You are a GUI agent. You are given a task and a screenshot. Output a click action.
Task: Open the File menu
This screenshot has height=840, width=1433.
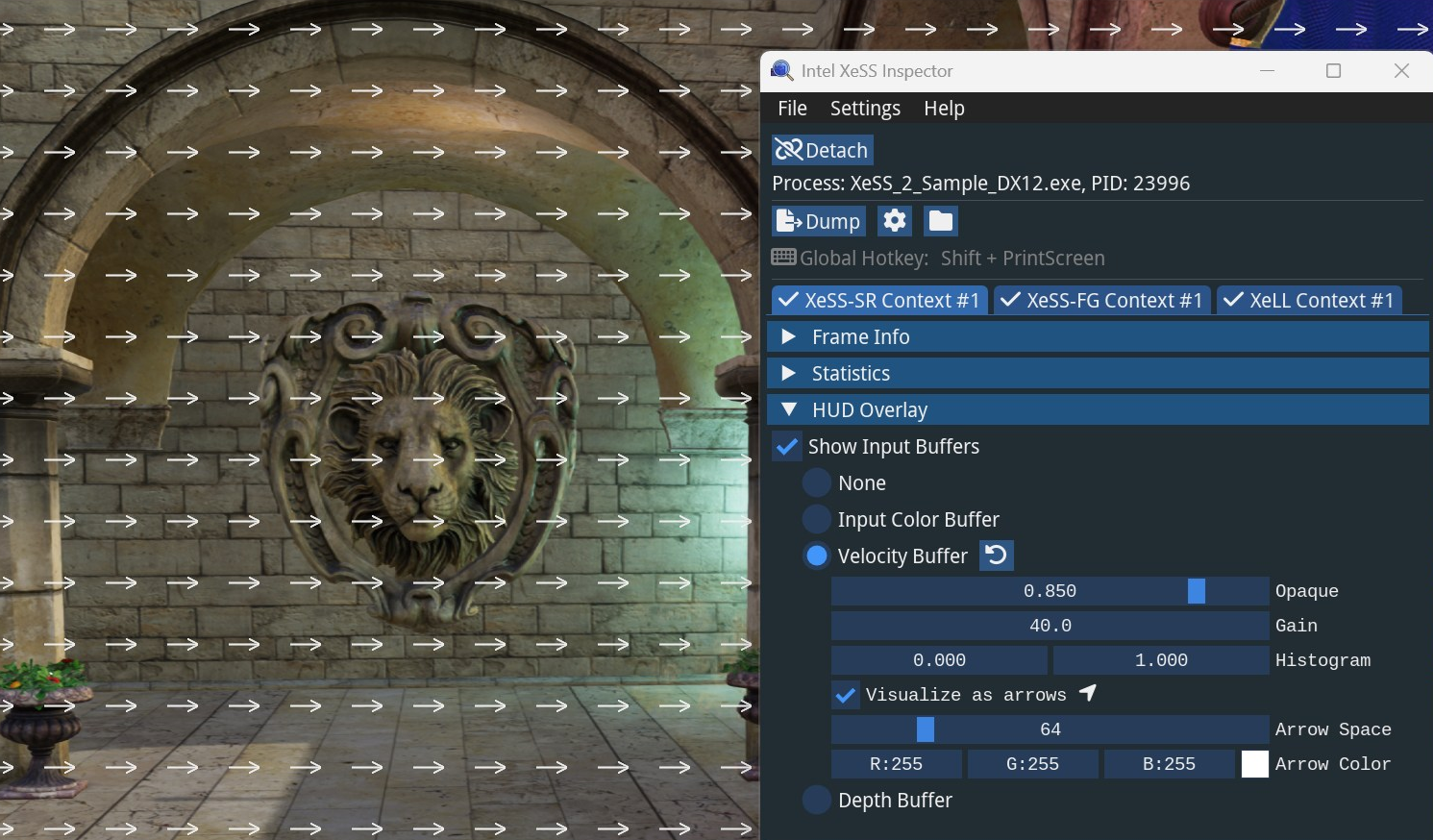point(792,108)
